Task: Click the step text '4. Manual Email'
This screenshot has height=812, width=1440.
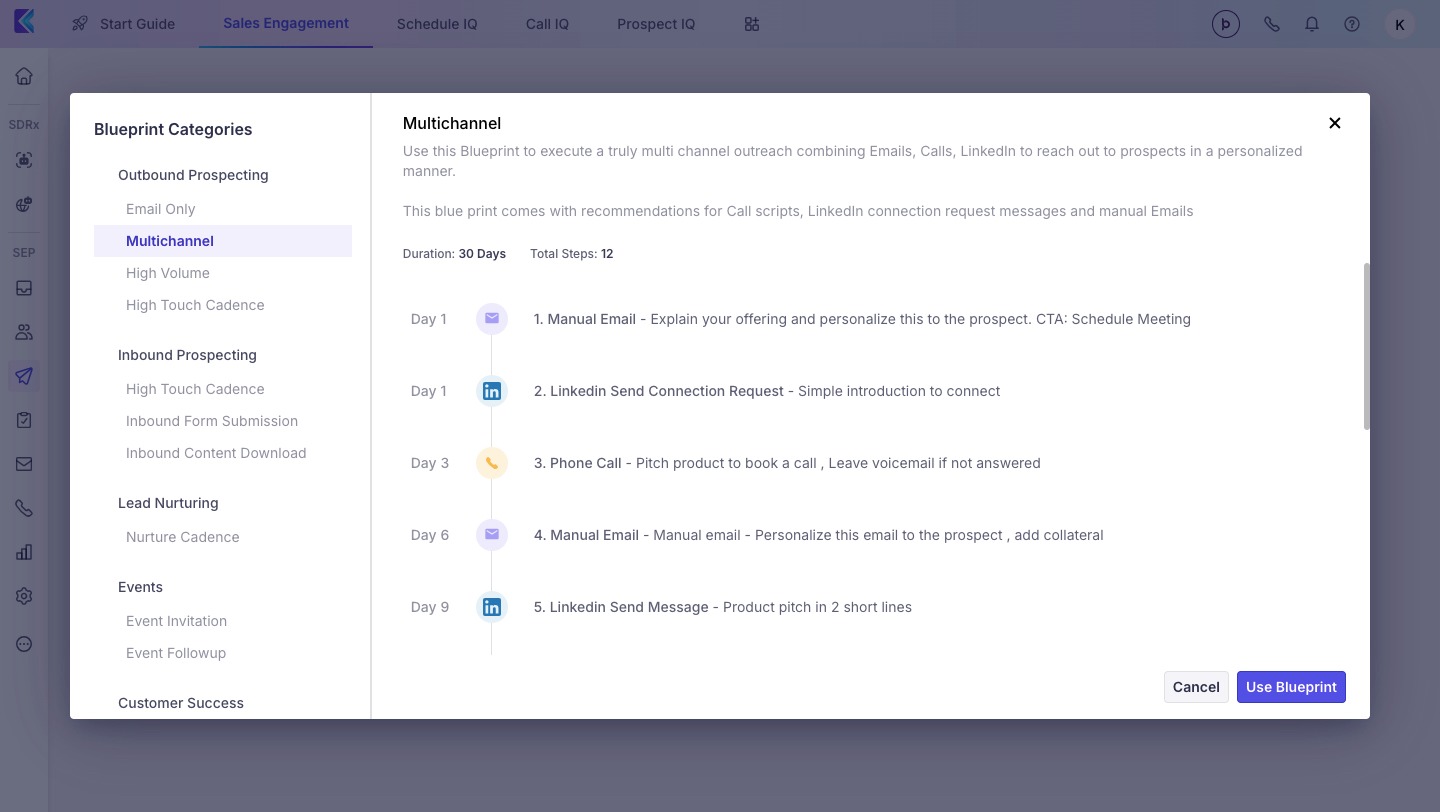Action: [x=586, y=535]
